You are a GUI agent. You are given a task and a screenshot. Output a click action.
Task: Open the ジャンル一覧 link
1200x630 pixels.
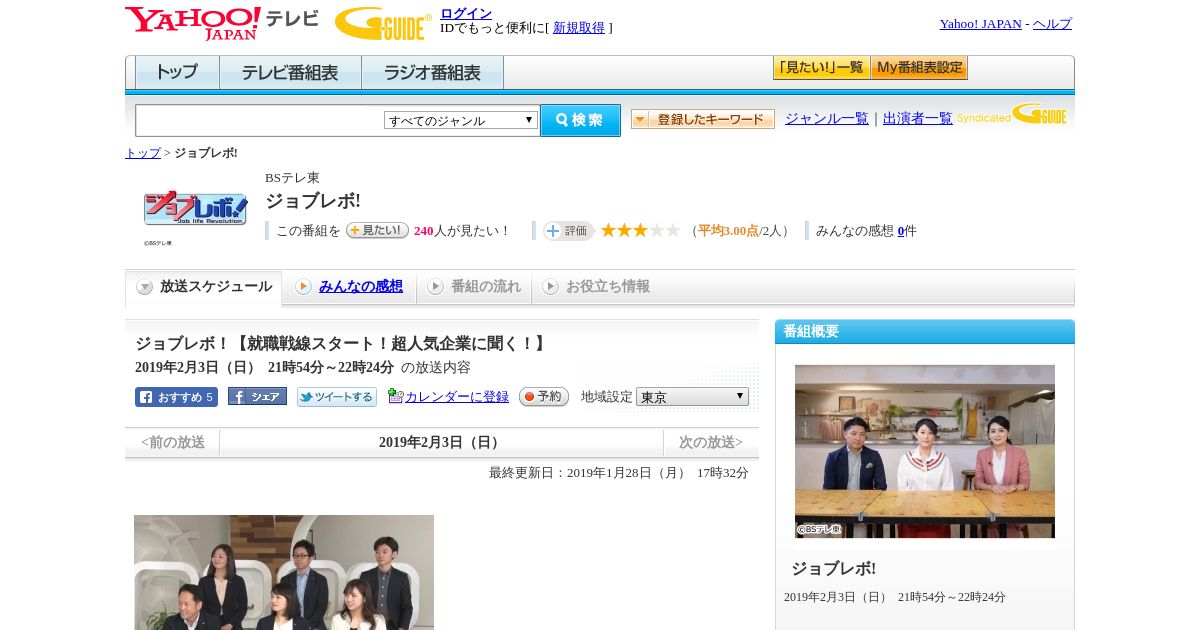click(826, 118)
